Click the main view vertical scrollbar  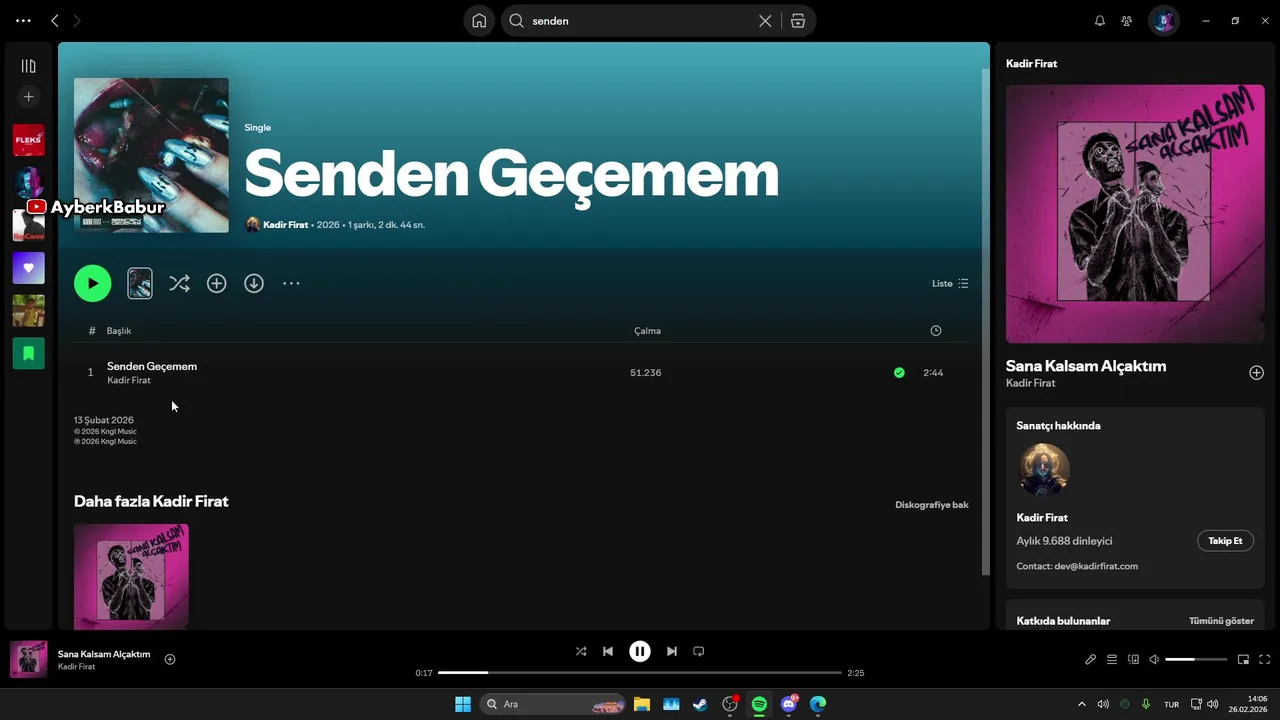pyautogui.click(x=986, y=320)
